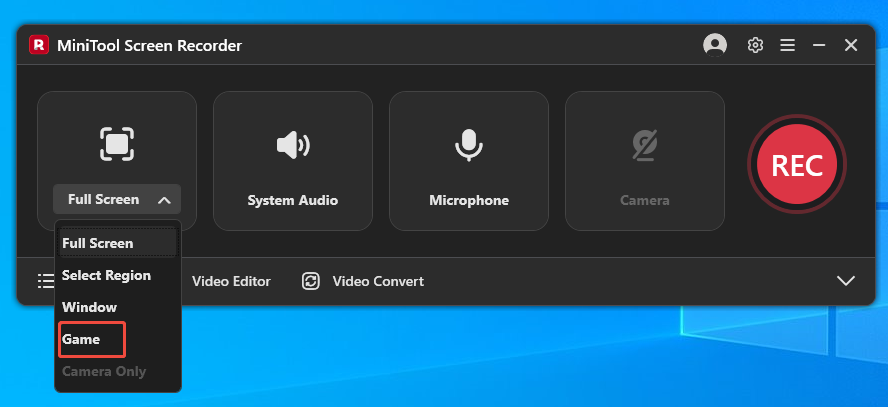Enable the disabled Camera icon
The image size is (888, 407).
point(644,145)
